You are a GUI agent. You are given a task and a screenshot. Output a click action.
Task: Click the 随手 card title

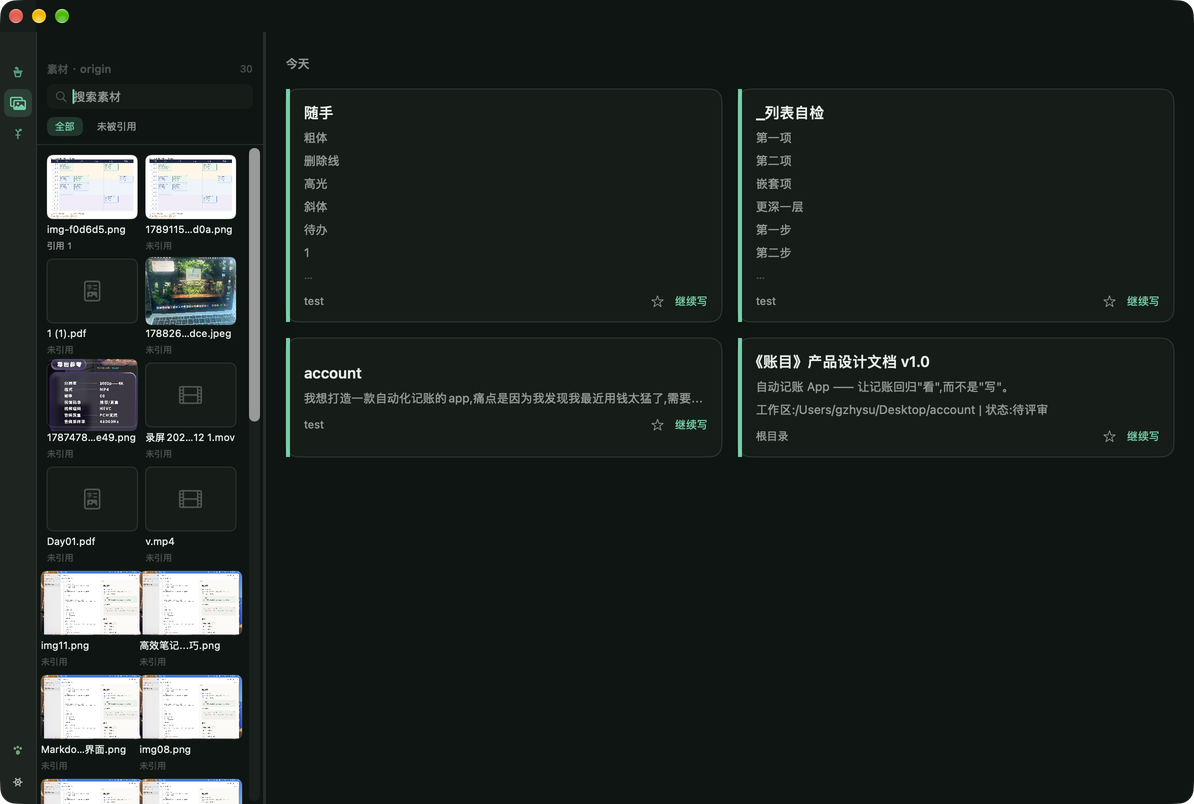click(x=318, y=113)
